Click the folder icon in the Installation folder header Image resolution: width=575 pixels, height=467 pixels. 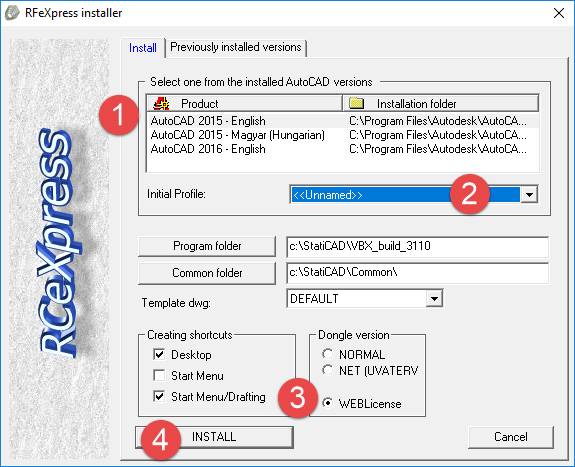point(356,103)
